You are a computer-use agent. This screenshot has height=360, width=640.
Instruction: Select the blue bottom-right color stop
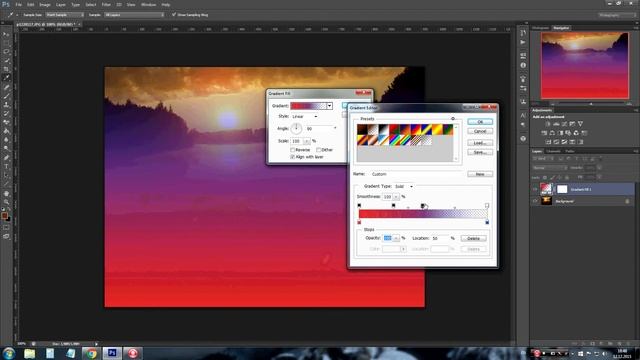coord(487,222)
